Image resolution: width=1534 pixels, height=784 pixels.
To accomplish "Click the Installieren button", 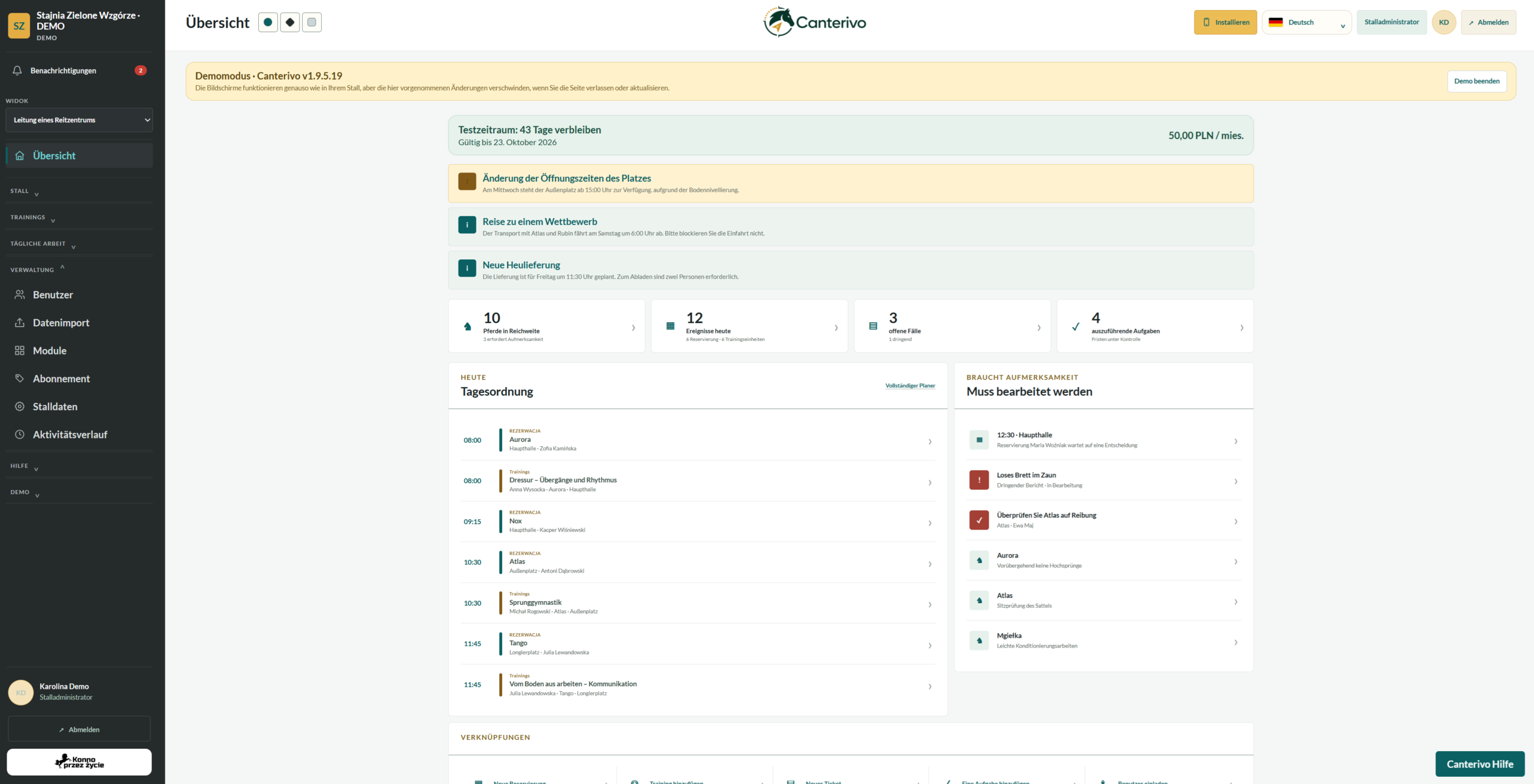I will tap(1225, 22).
